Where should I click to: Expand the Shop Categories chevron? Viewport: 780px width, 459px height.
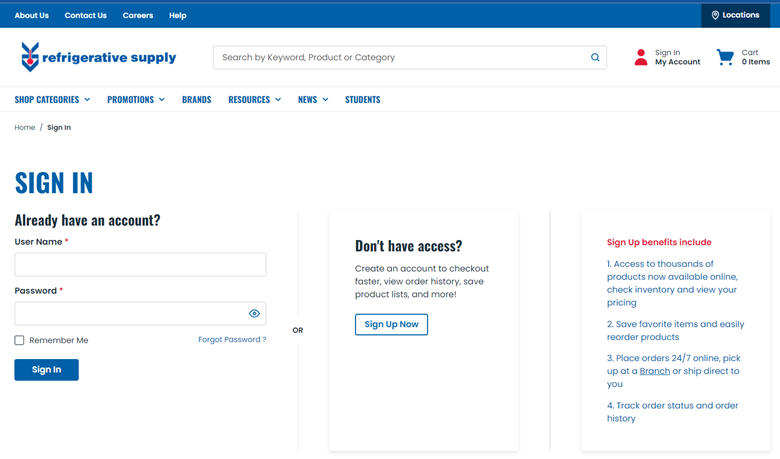[x=87, y=99]
